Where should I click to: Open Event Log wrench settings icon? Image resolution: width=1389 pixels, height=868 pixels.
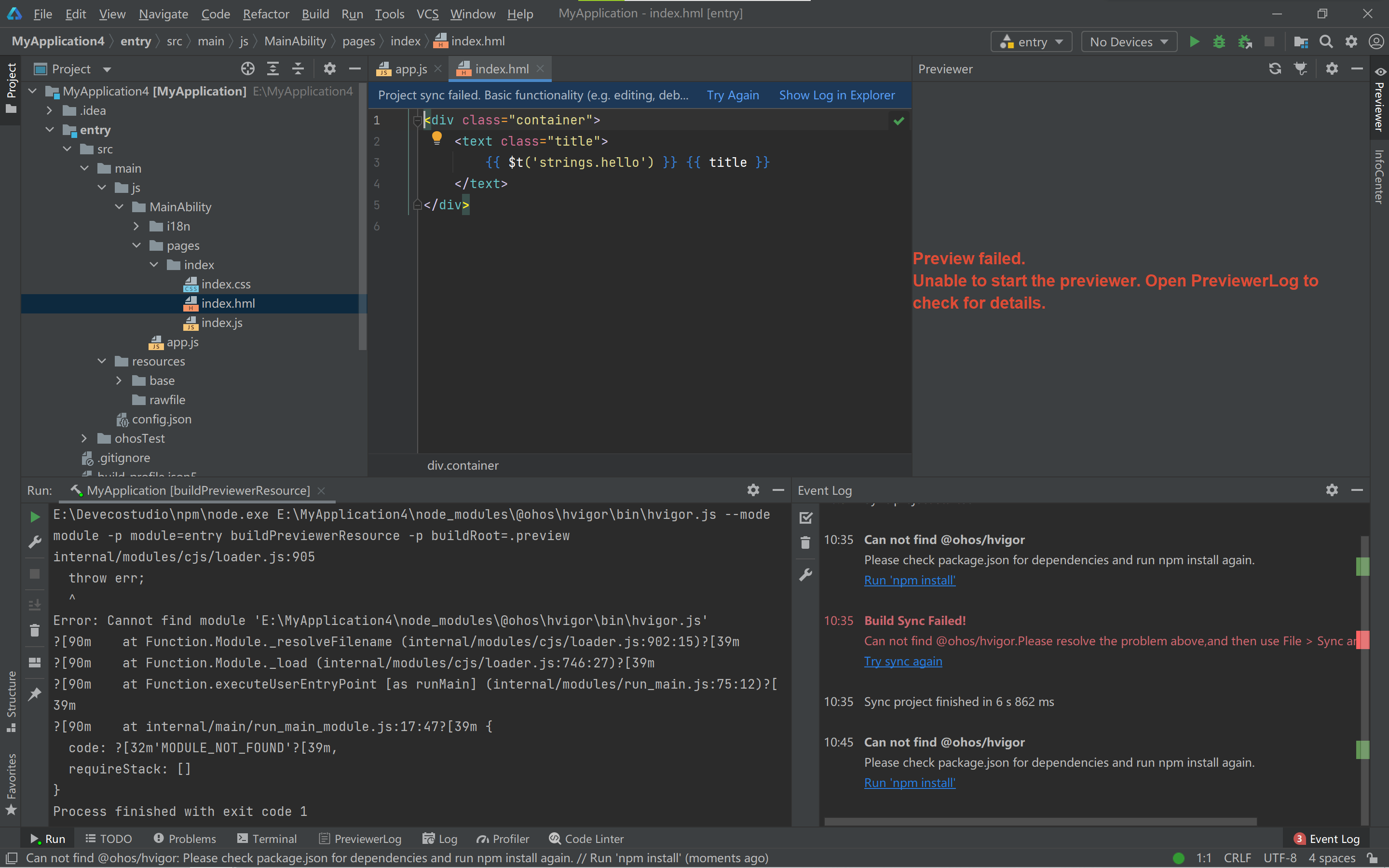coord(806,575)
